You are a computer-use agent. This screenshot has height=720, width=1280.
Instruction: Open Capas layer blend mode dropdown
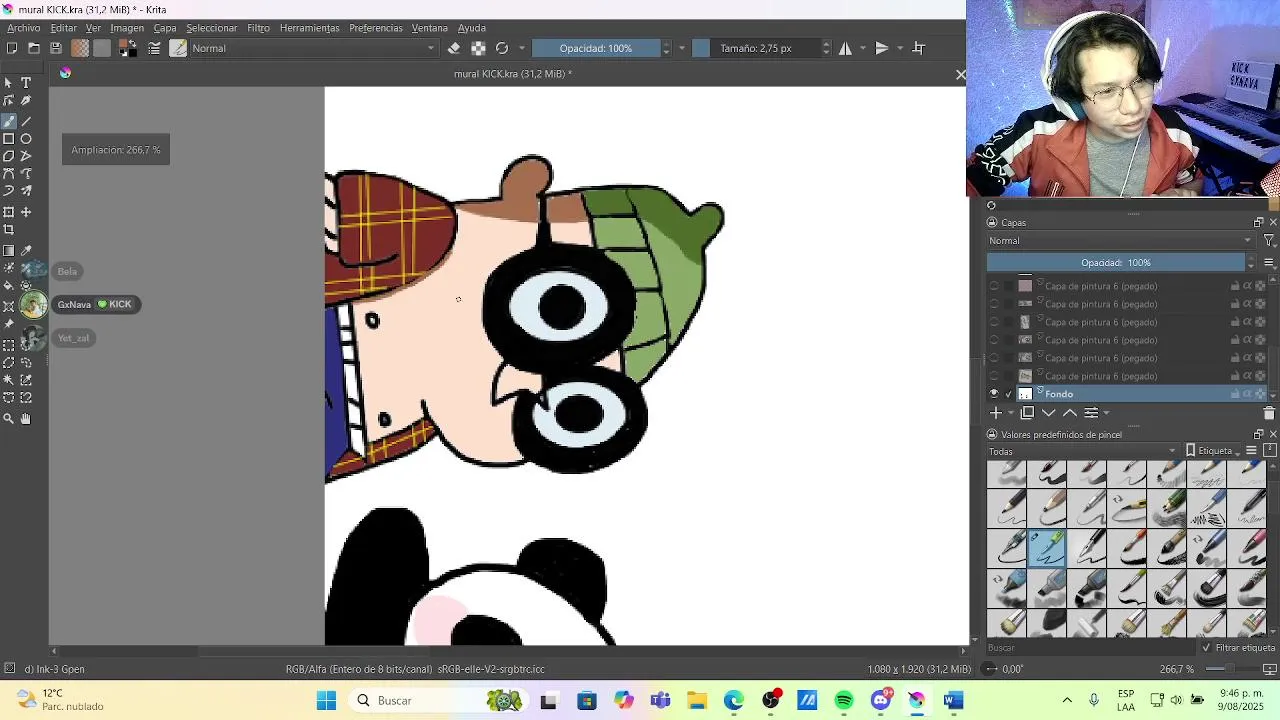(1120, 241)
